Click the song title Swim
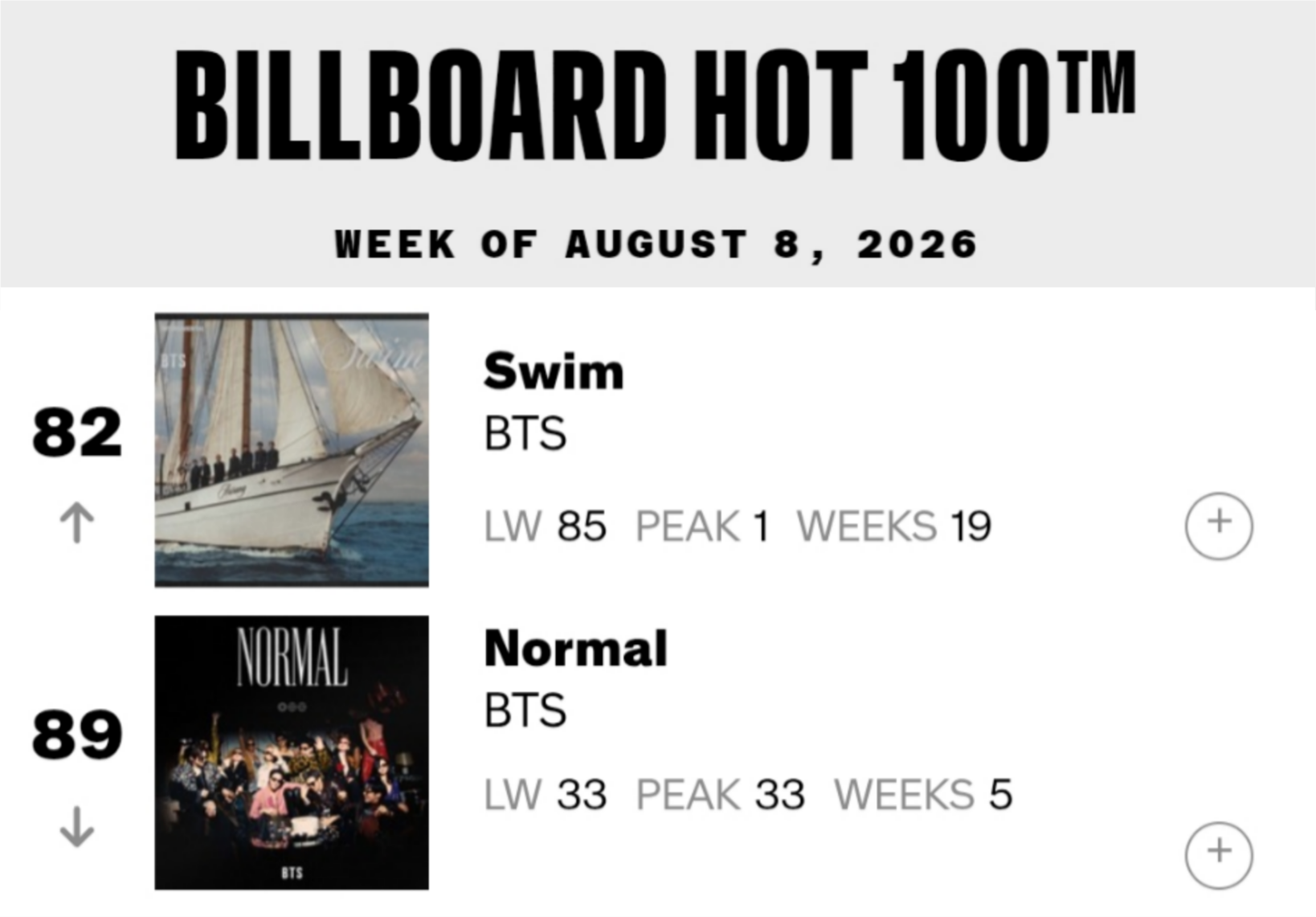Viewport: 1316px width, 917px height. pyautogui.click(x=554, y=371)
